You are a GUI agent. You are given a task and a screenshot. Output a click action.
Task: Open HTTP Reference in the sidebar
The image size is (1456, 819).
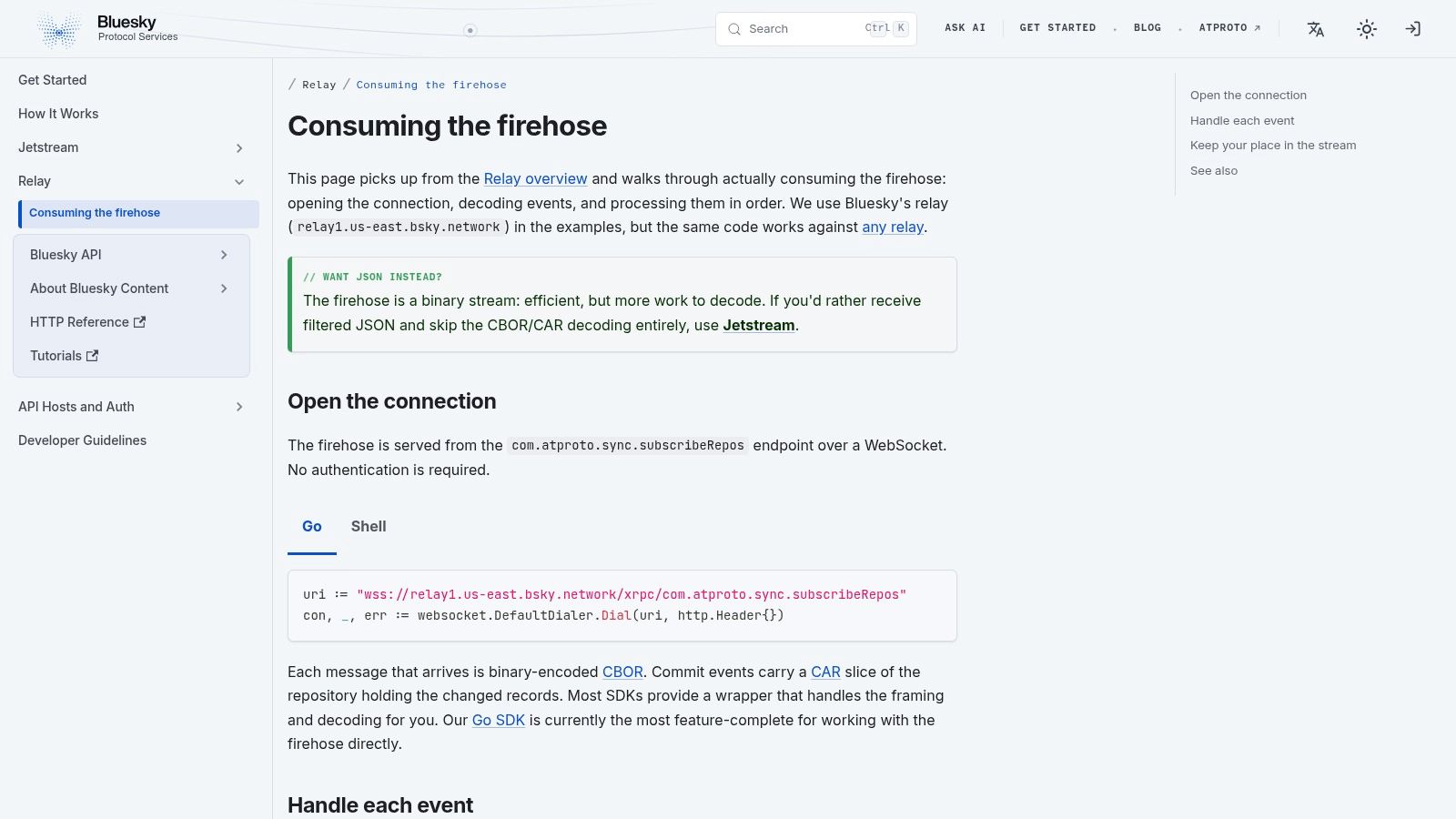pos(79,322)
